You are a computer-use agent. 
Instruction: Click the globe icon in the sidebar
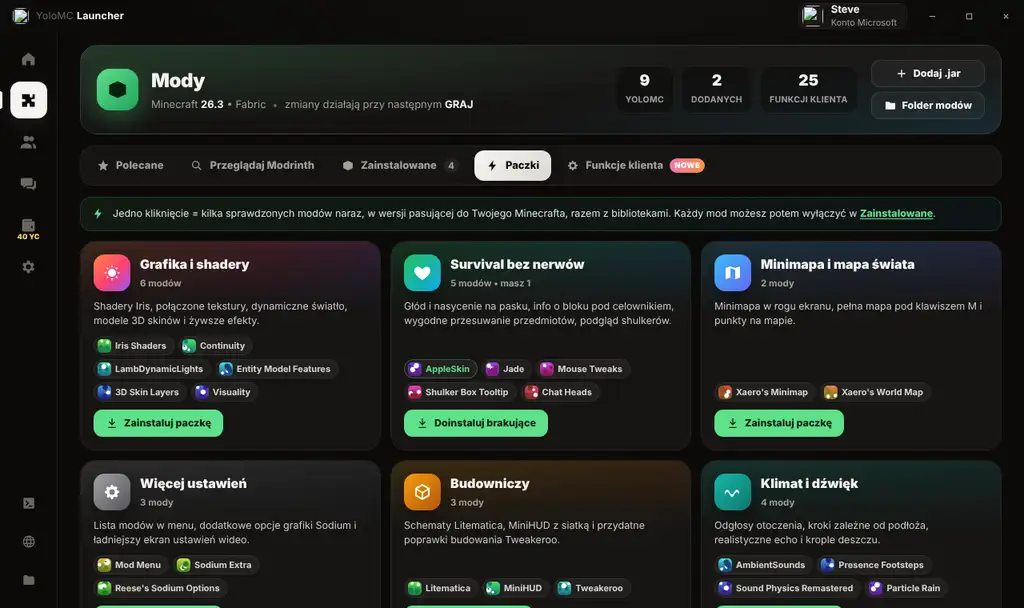click(29, 541)
